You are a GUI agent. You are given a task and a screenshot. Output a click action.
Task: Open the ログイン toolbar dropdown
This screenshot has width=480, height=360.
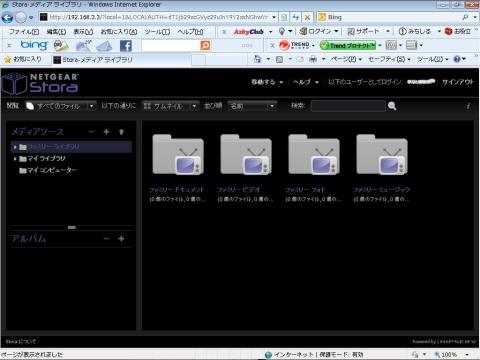319,31
